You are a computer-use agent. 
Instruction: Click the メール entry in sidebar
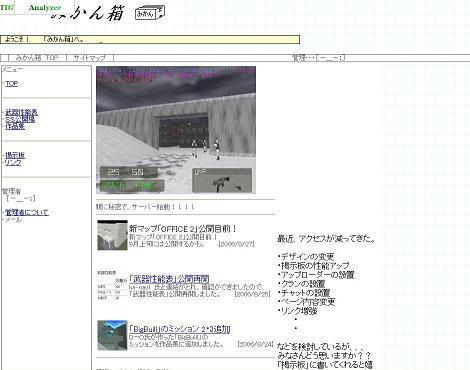click(x=13, y=220)
